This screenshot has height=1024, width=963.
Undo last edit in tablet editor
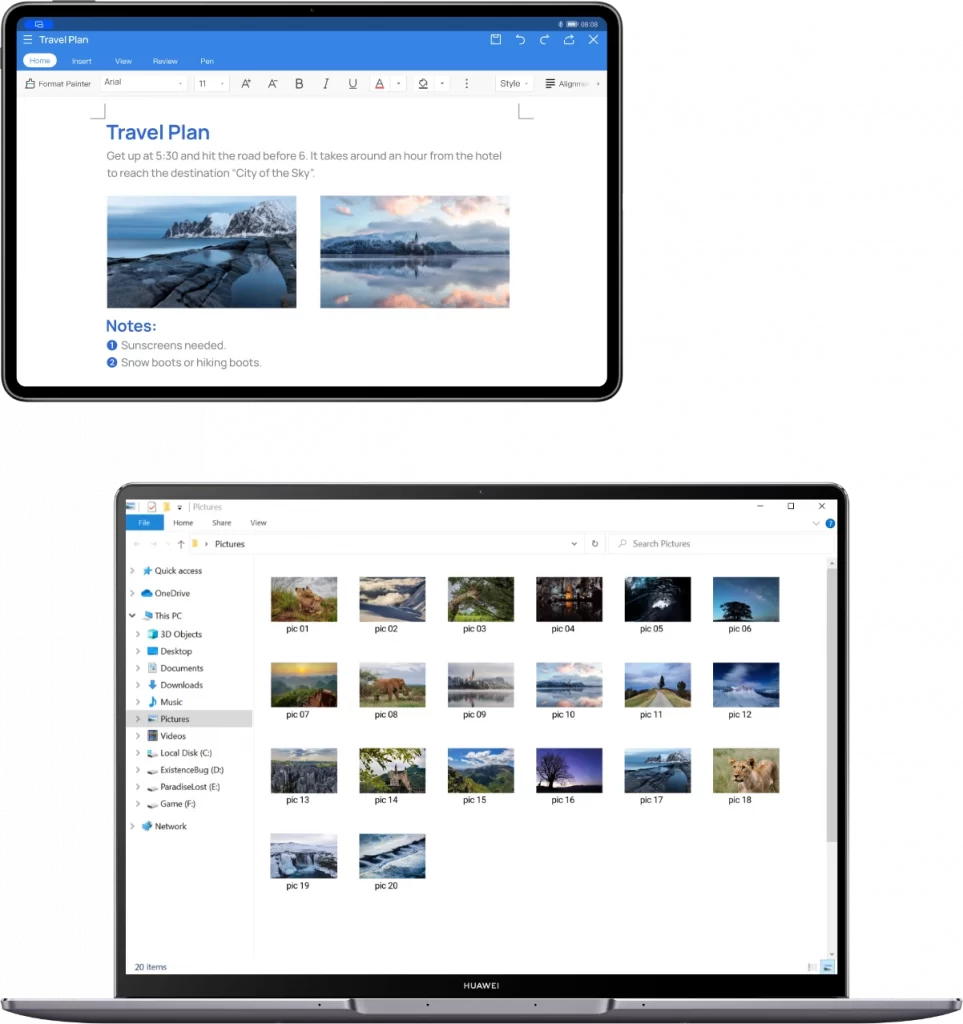520,40
